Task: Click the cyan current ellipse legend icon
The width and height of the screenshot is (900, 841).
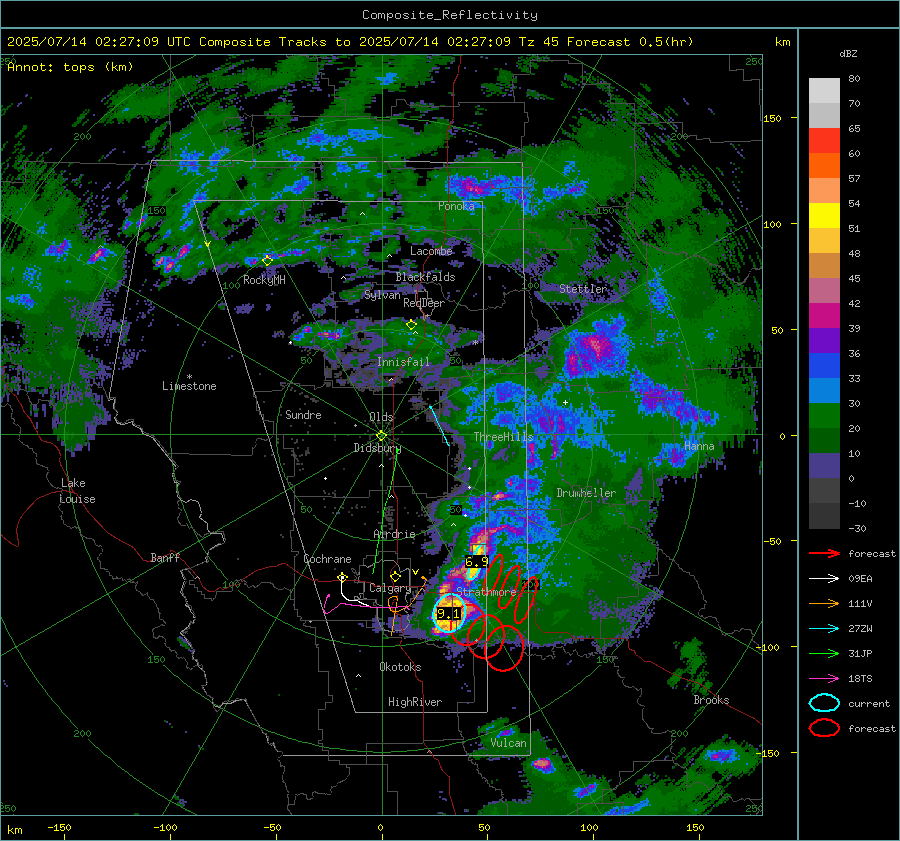Action: pos(824,703)
